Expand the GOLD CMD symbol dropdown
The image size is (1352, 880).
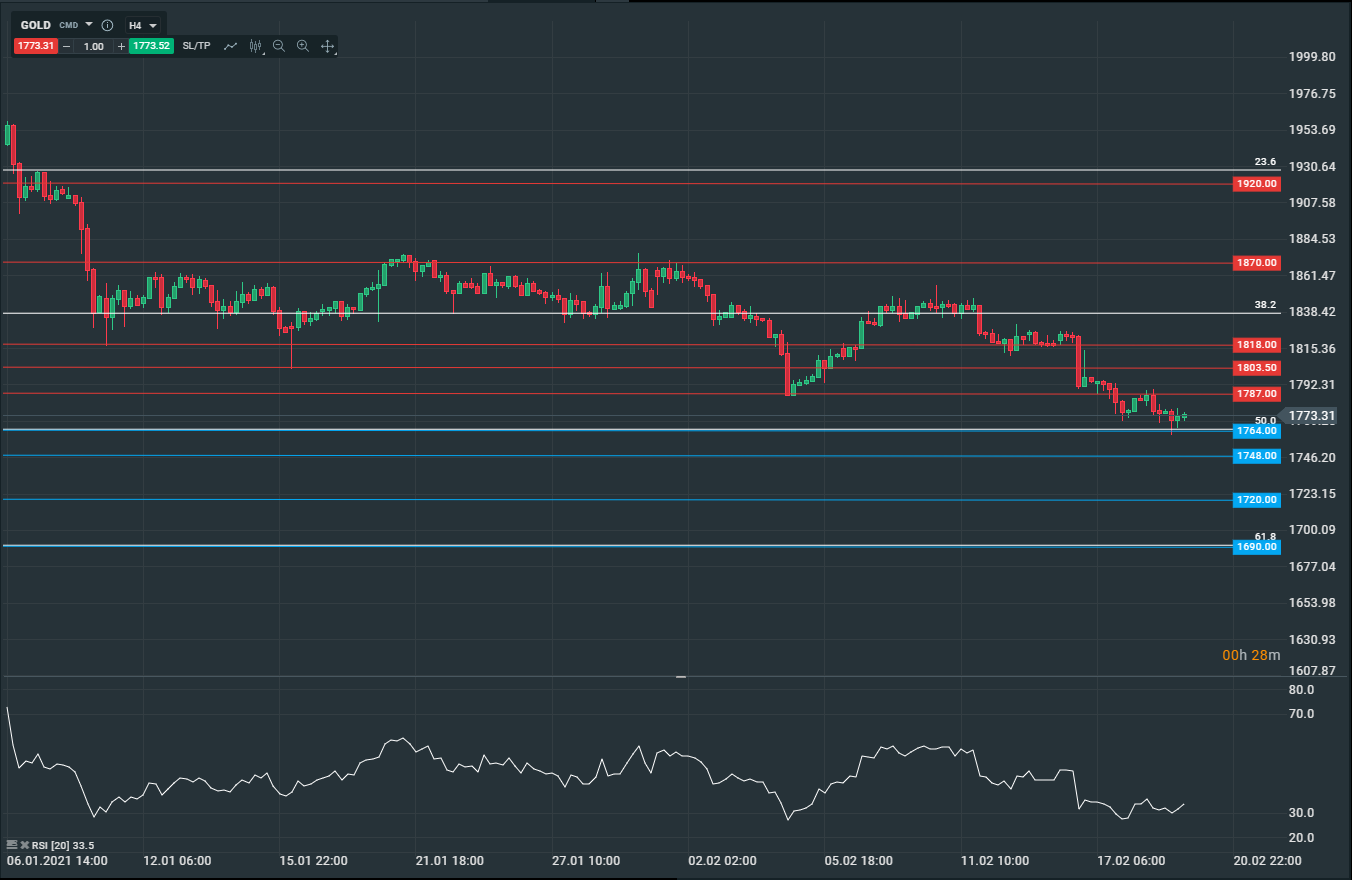(x=89, y=25)
